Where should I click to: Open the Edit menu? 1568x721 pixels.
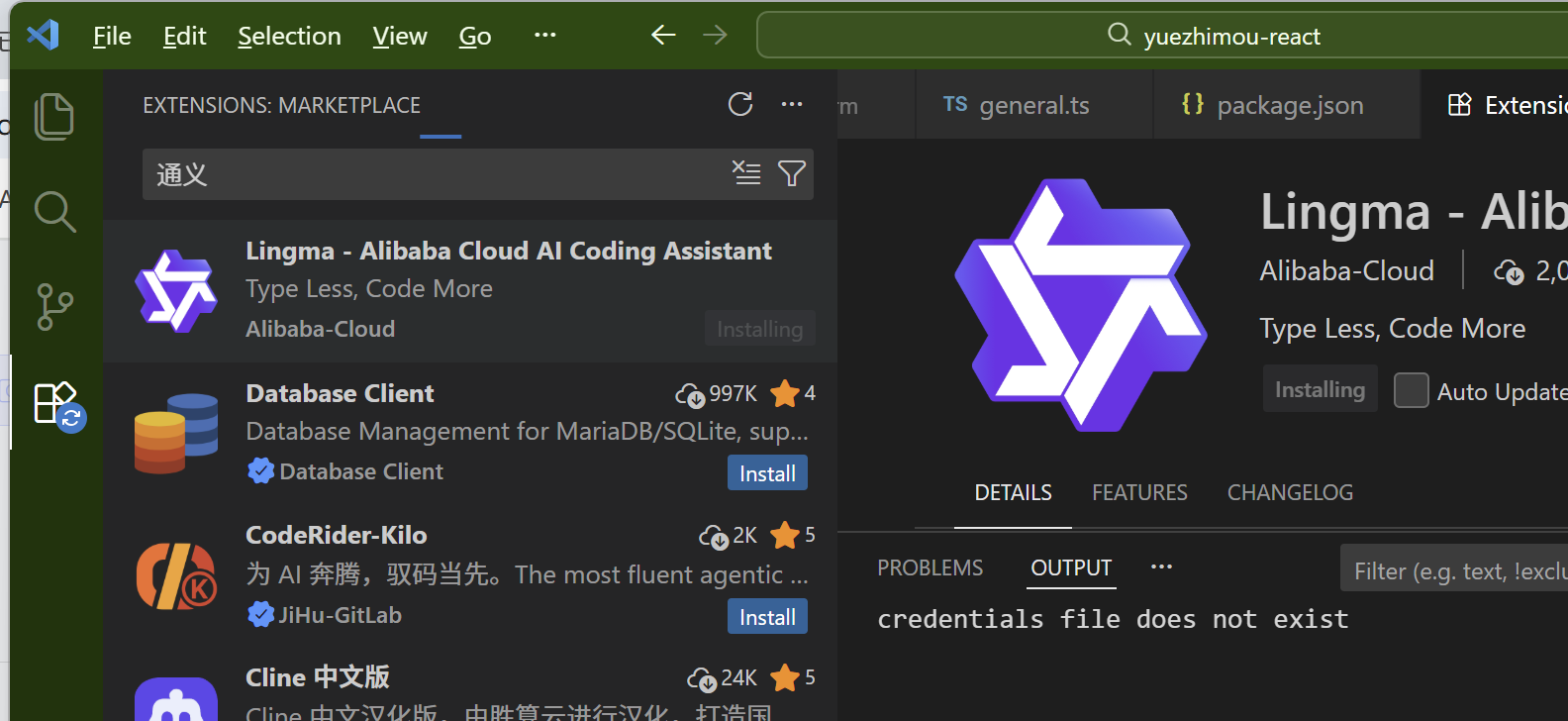coord(184,37)
